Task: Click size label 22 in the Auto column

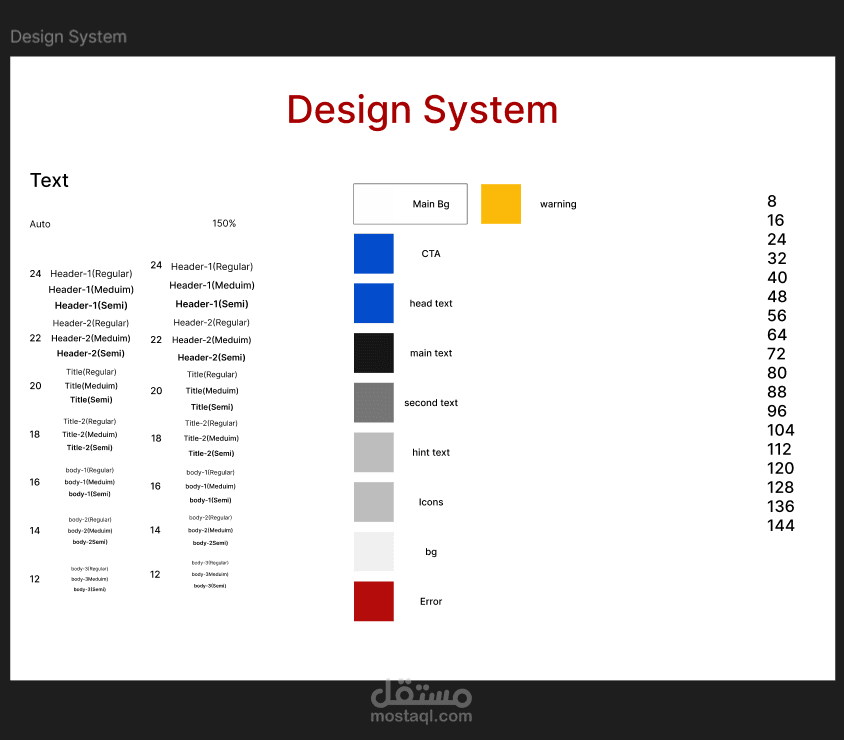Action: point(35,338)
